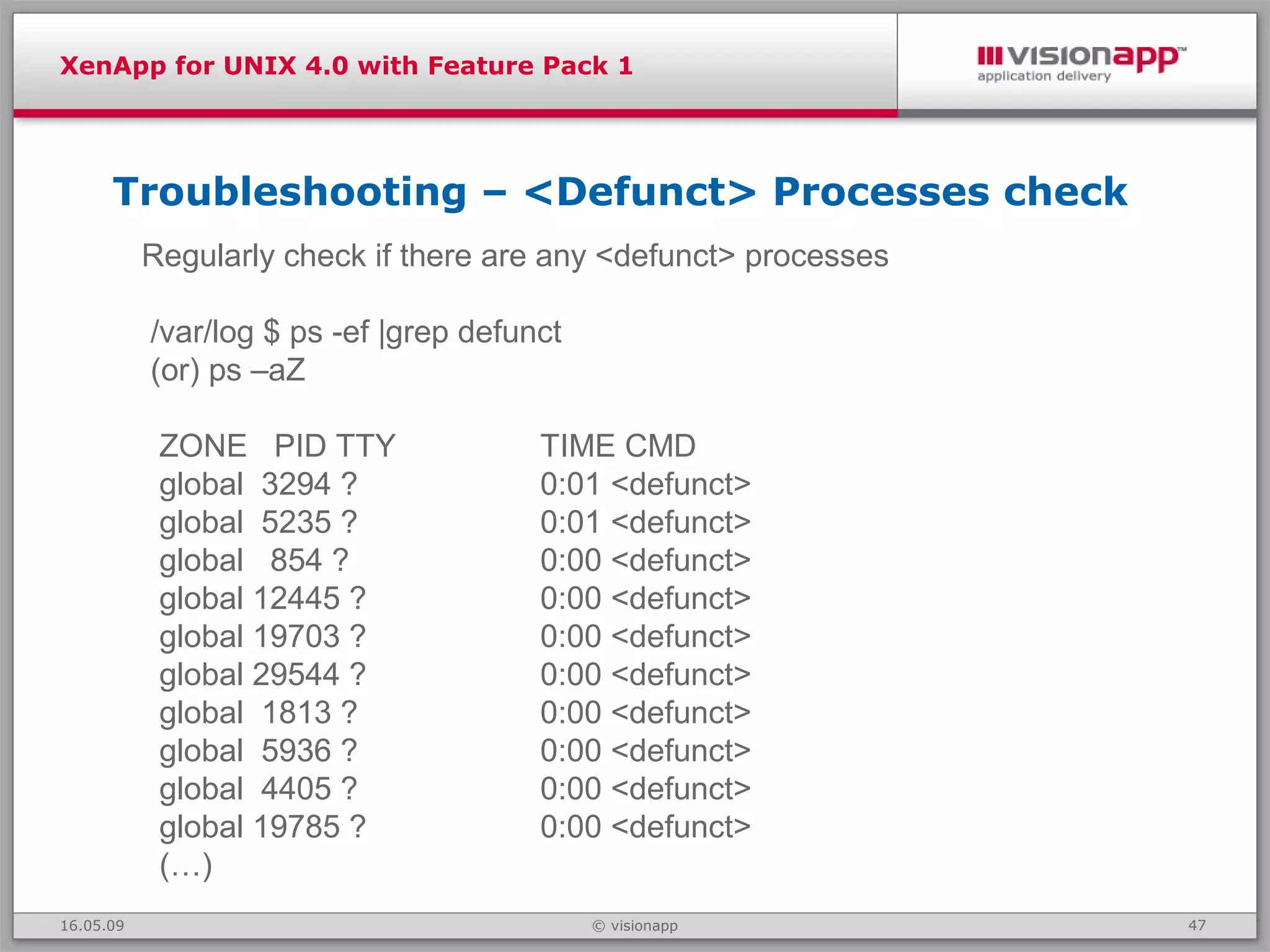Select the row 'global 19785 ?'

point(262,827)
